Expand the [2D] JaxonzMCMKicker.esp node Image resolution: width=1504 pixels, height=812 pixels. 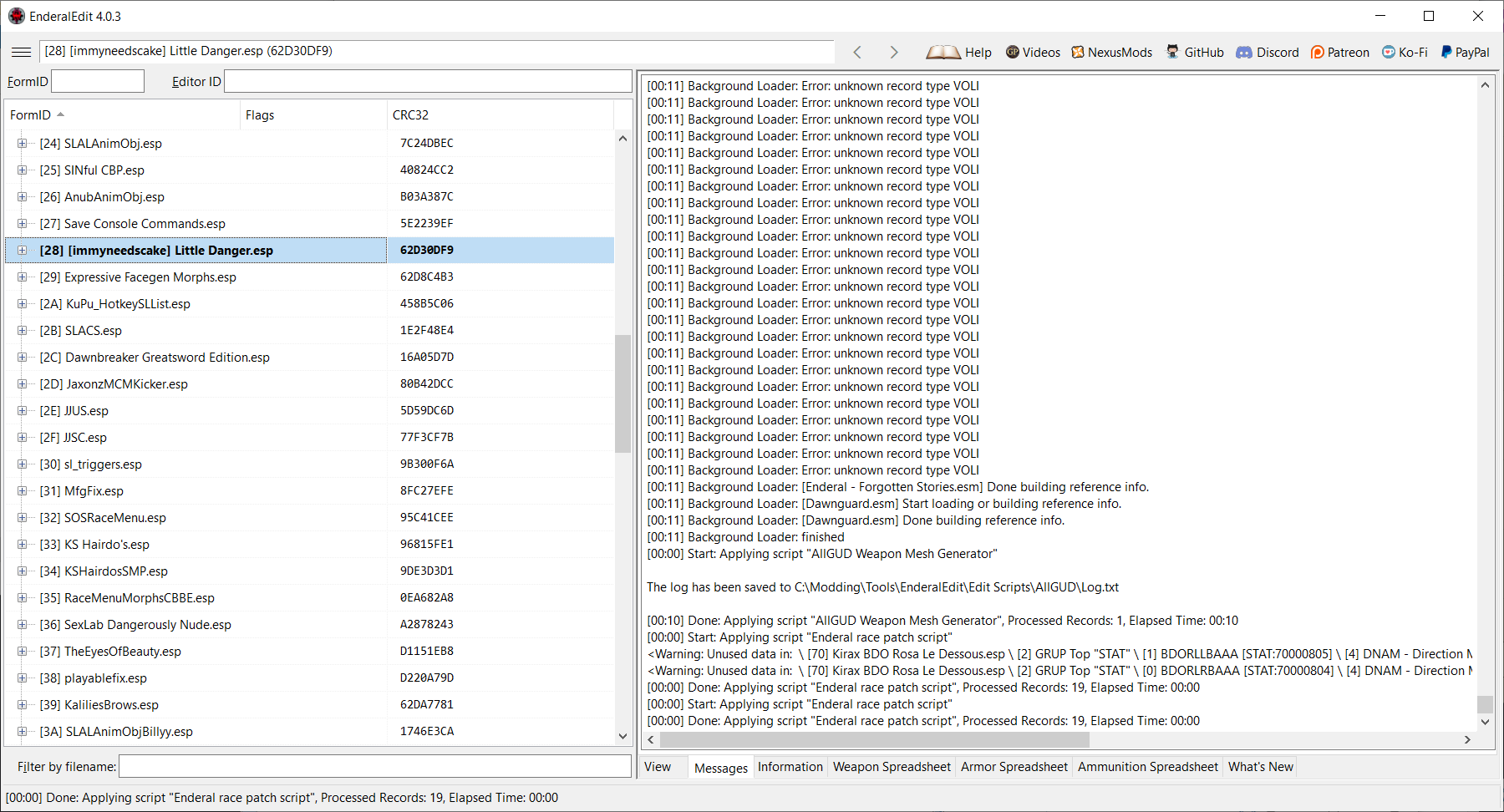(x=23, y=383)
